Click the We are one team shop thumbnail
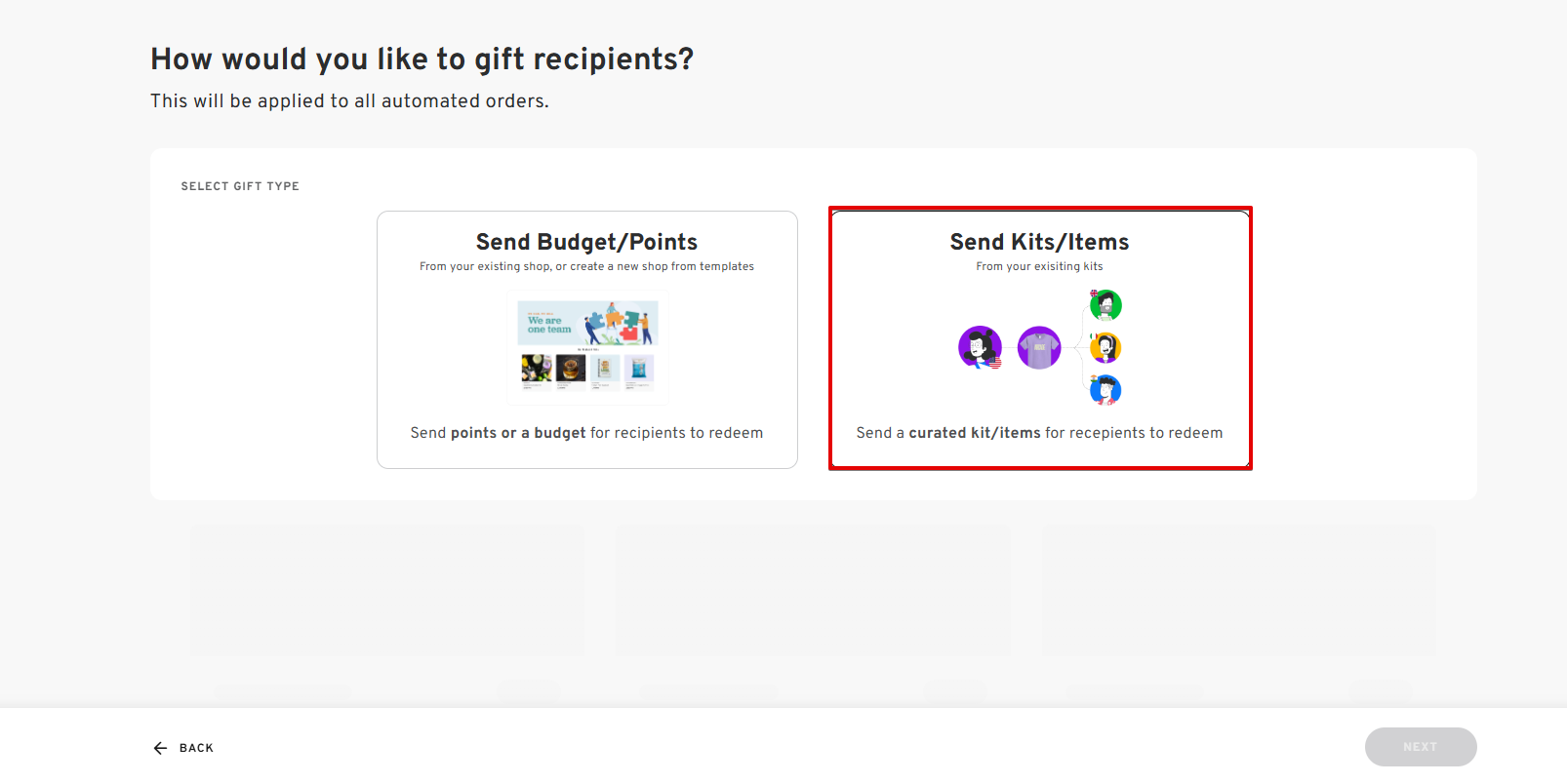Viewport: 1567px width, 784px height. point(587,347)
